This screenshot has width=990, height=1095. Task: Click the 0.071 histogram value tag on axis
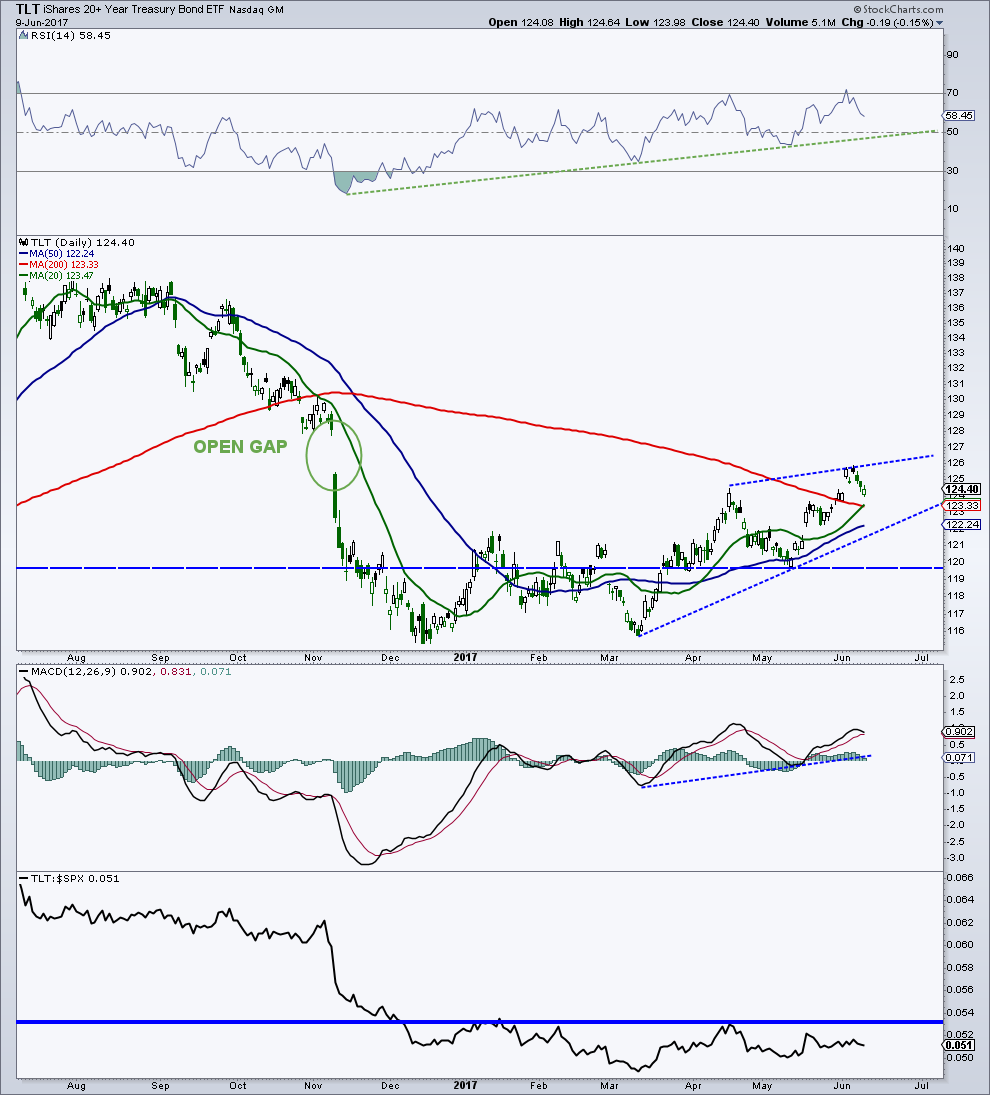(961, 757)
